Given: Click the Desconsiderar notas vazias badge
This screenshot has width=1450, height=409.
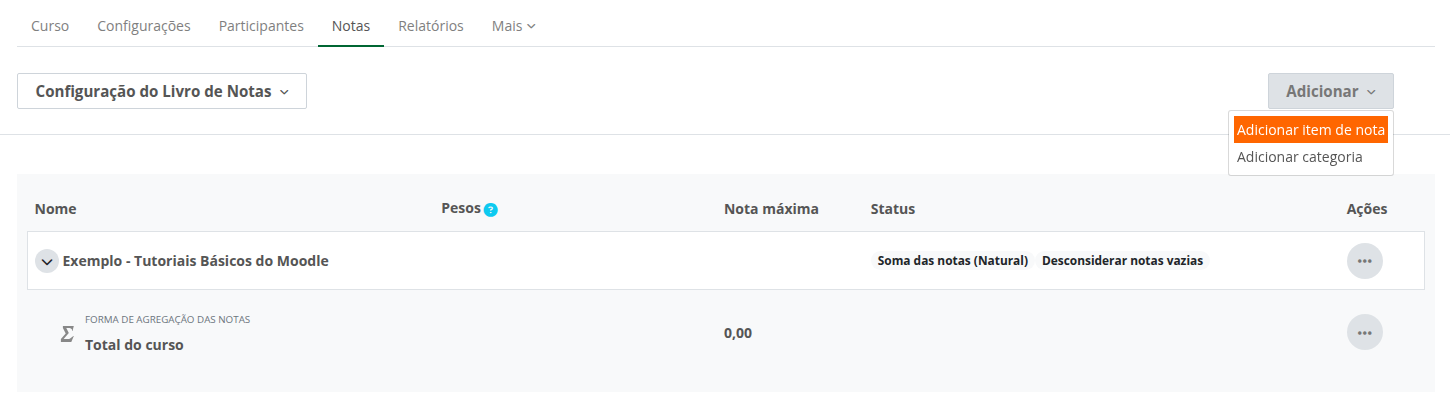Looking at the screenshot, I should pos(1123,261).
